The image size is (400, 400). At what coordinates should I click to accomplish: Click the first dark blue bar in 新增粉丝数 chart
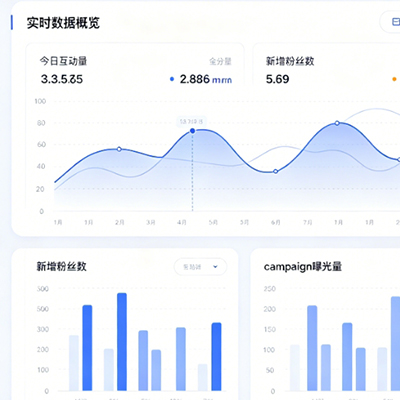[87, 348]
